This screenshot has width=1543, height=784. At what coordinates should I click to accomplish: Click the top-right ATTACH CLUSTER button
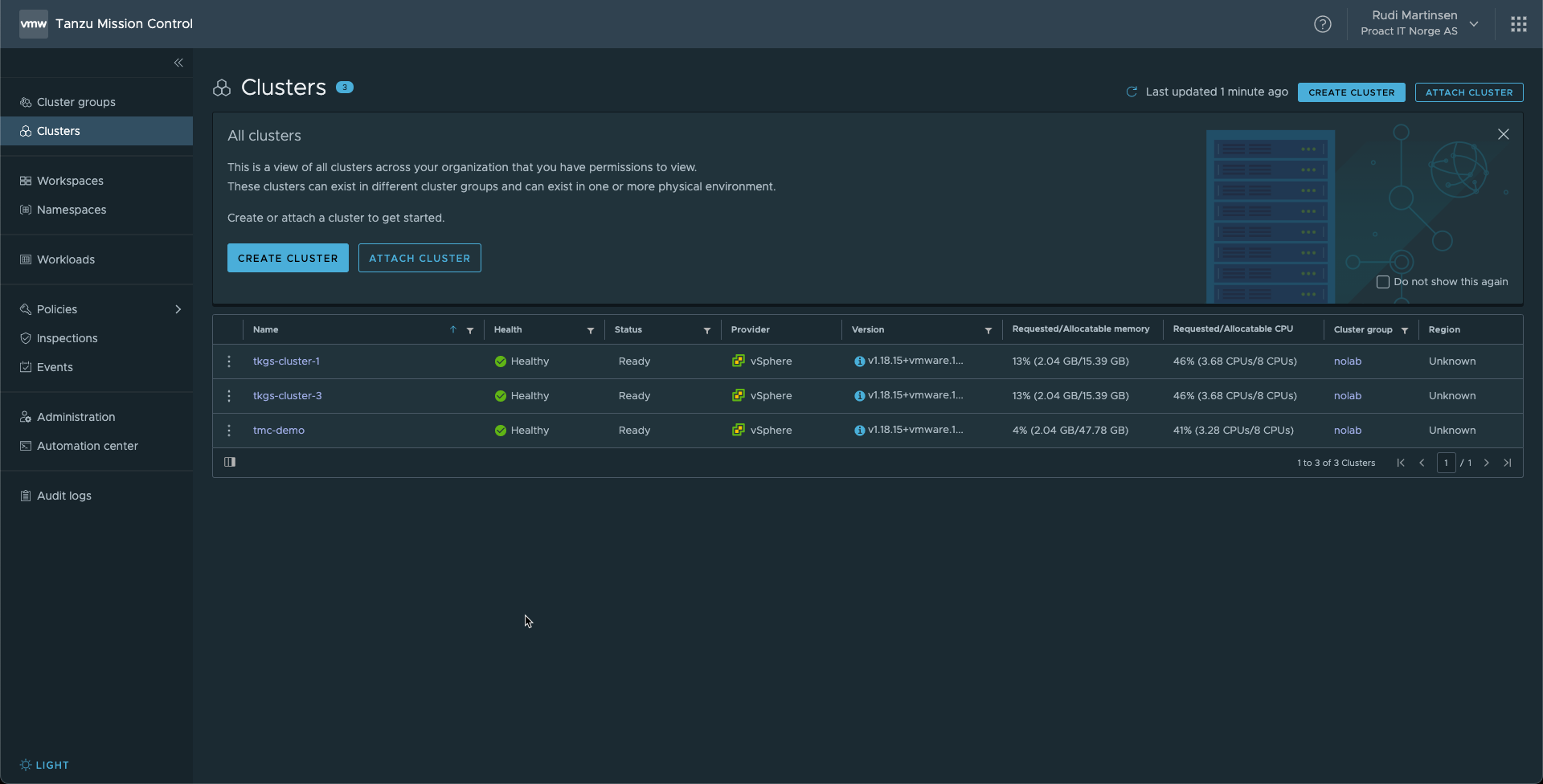pos(1468,92)
